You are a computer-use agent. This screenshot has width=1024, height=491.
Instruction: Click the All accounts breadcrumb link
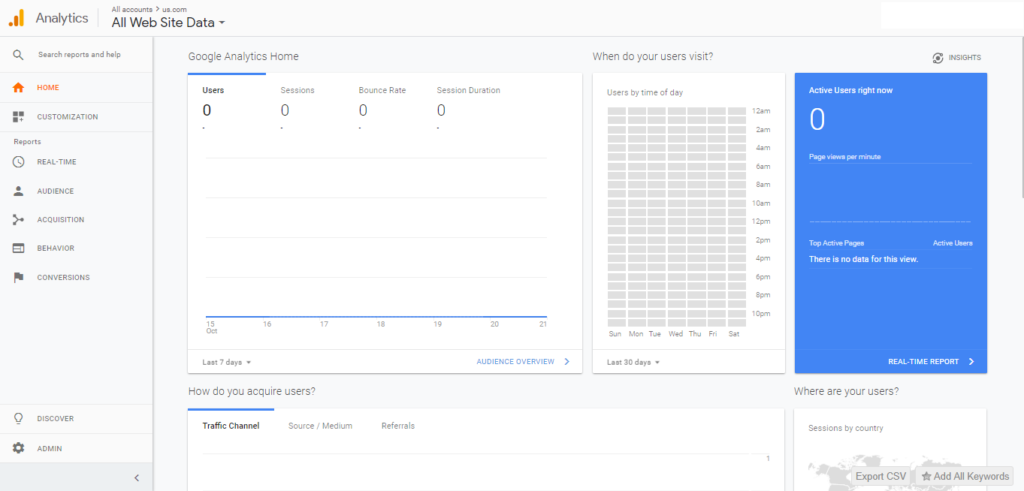[132, 10]
